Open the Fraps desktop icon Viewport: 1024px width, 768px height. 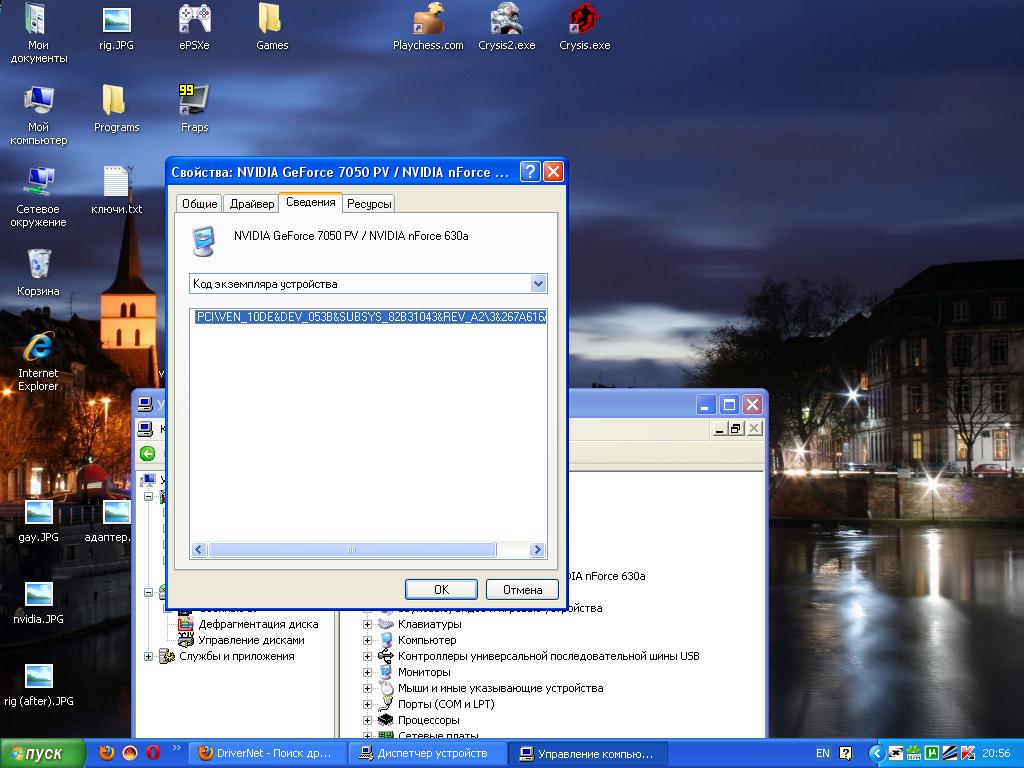click(x=194, y=101)
